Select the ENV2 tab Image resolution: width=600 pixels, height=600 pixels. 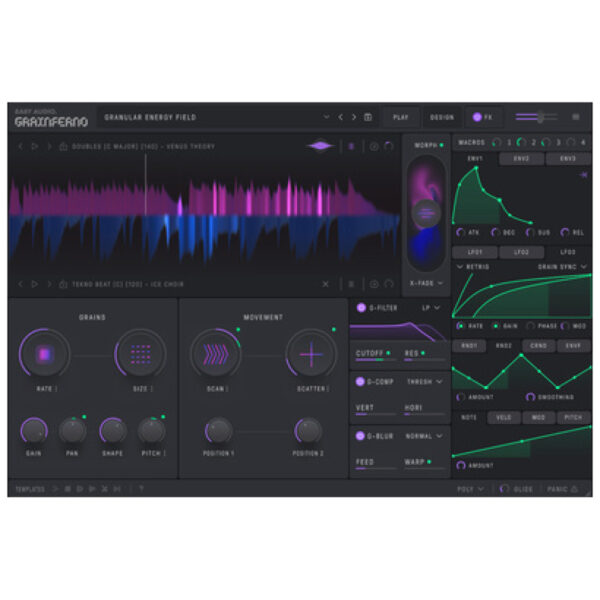[521, 158]
